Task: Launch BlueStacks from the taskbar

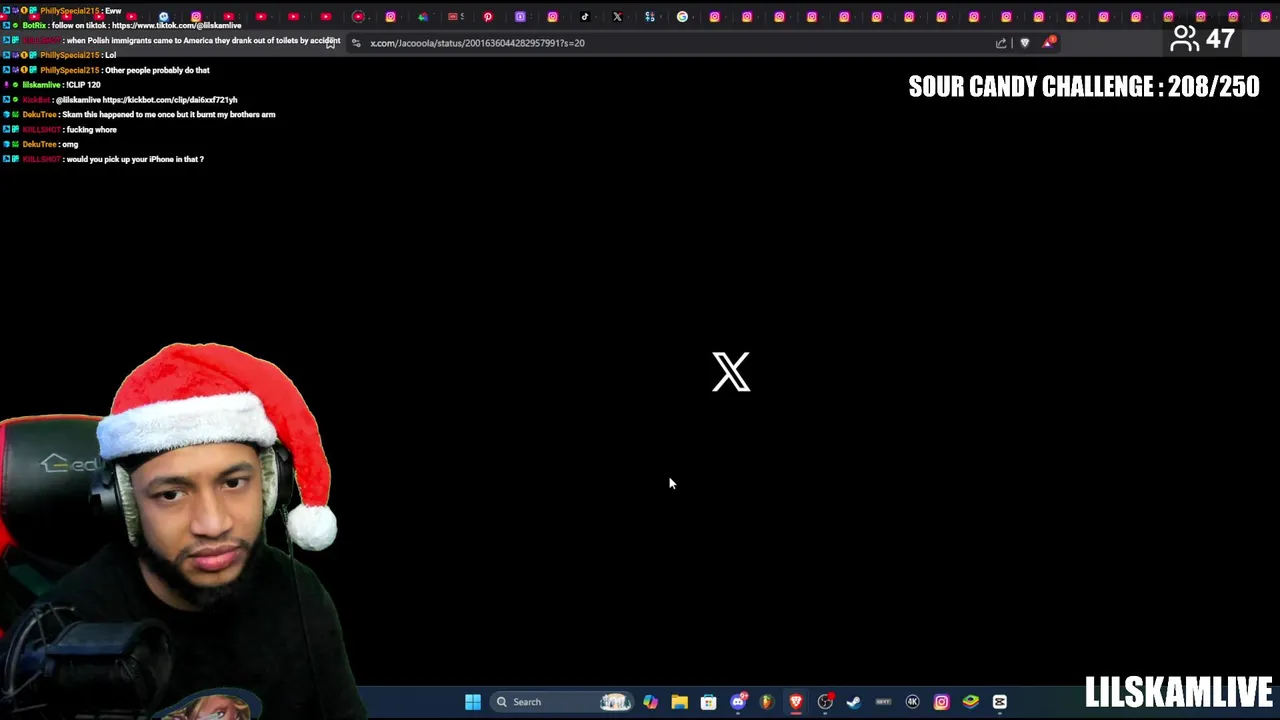Action: (x=970, y=702)
